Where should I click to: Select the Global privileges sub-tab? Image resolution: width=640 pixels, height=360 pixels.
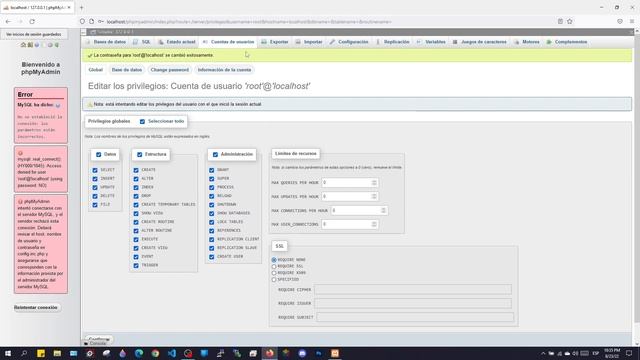pyautogui.click(x=96, y=70)
